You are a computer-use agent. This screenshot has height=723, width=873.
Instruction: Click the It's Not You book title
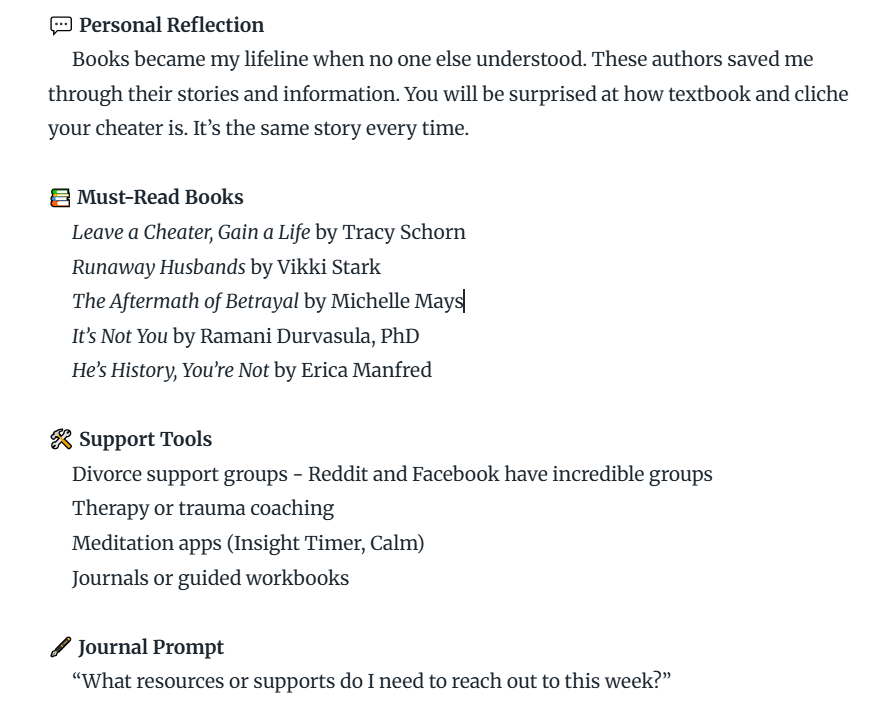point(120,336)
